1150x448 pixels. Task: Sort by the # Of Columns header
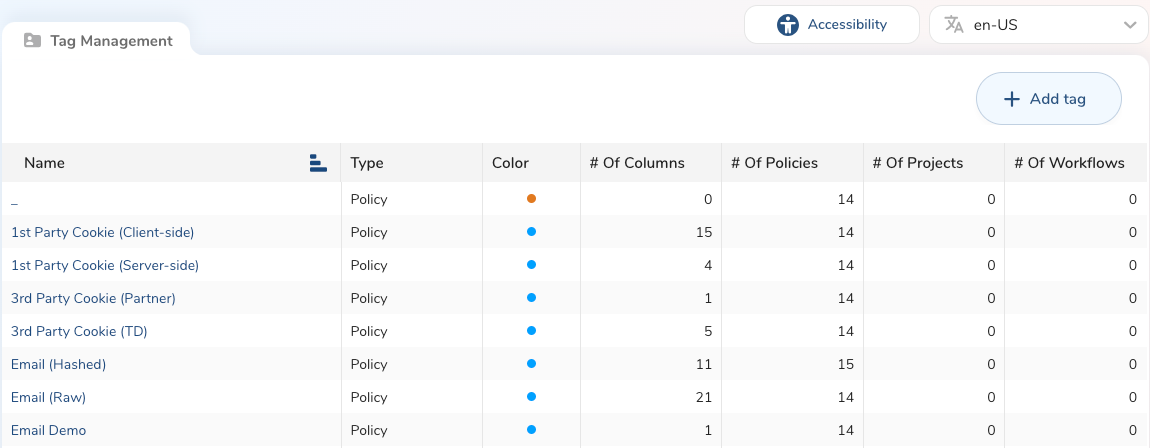(637, 163)
